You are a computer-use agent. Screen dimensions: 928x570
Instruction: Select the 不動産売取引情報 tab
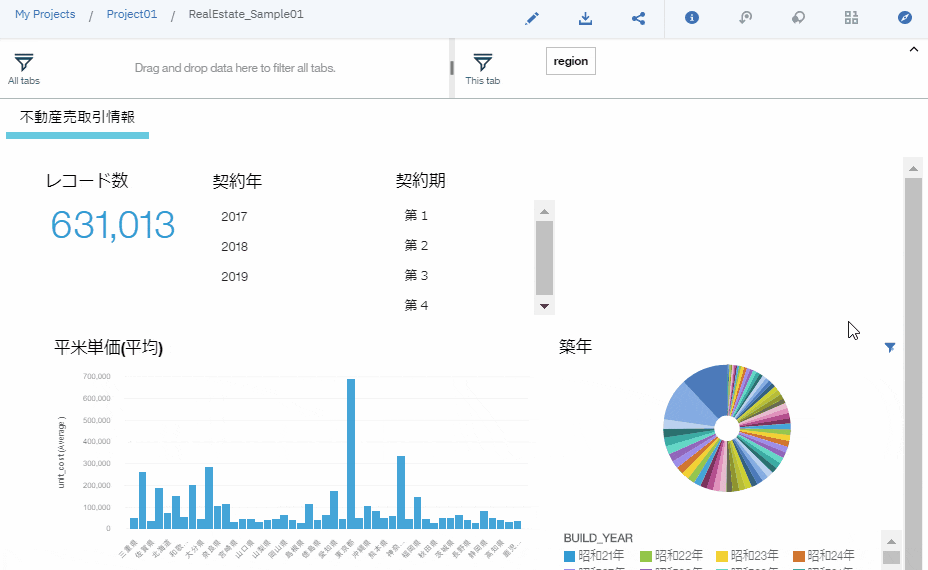[x=78, y=117]
